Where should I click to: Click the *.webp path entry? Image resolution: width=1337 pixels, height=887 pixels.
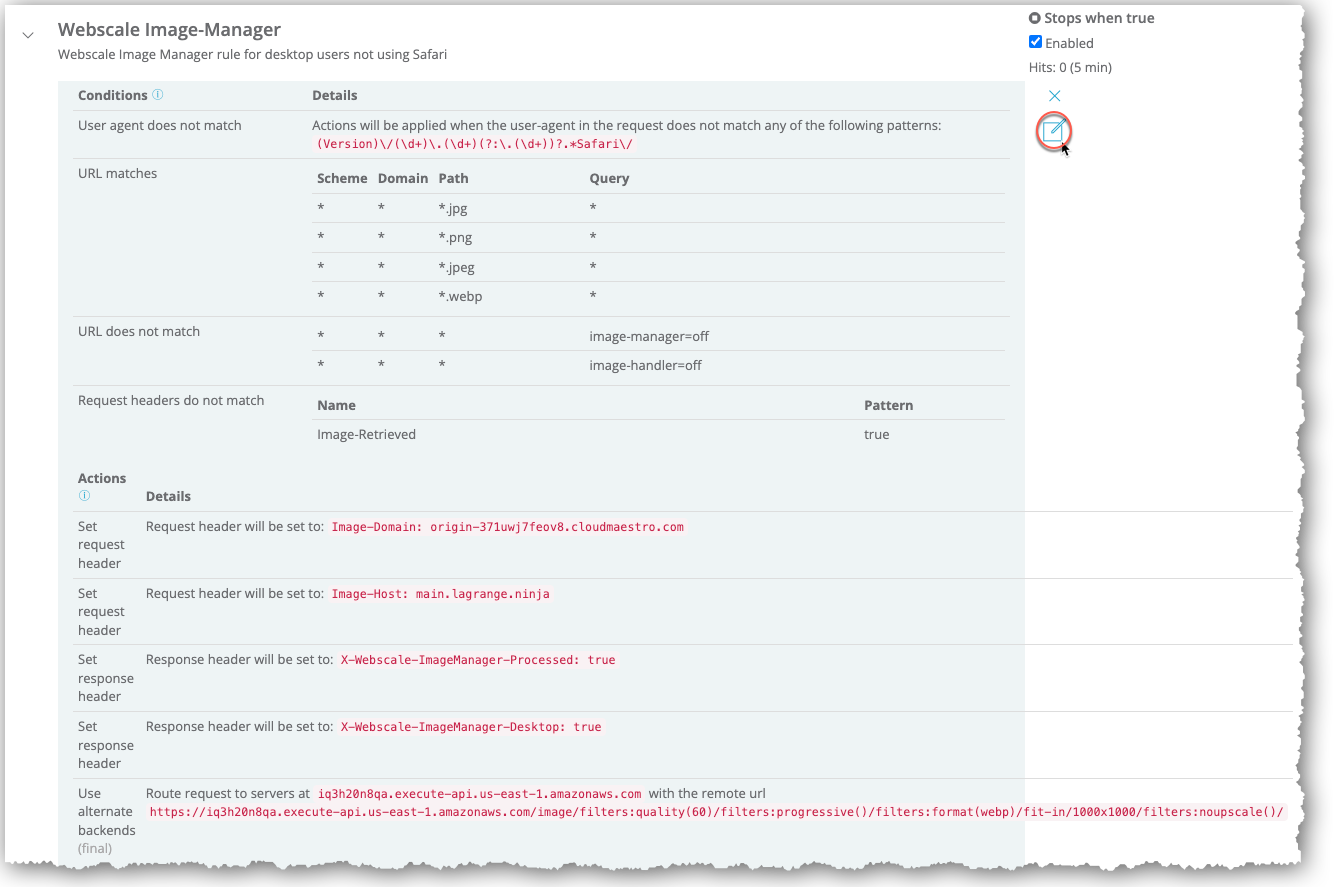(x=460, y=297)
